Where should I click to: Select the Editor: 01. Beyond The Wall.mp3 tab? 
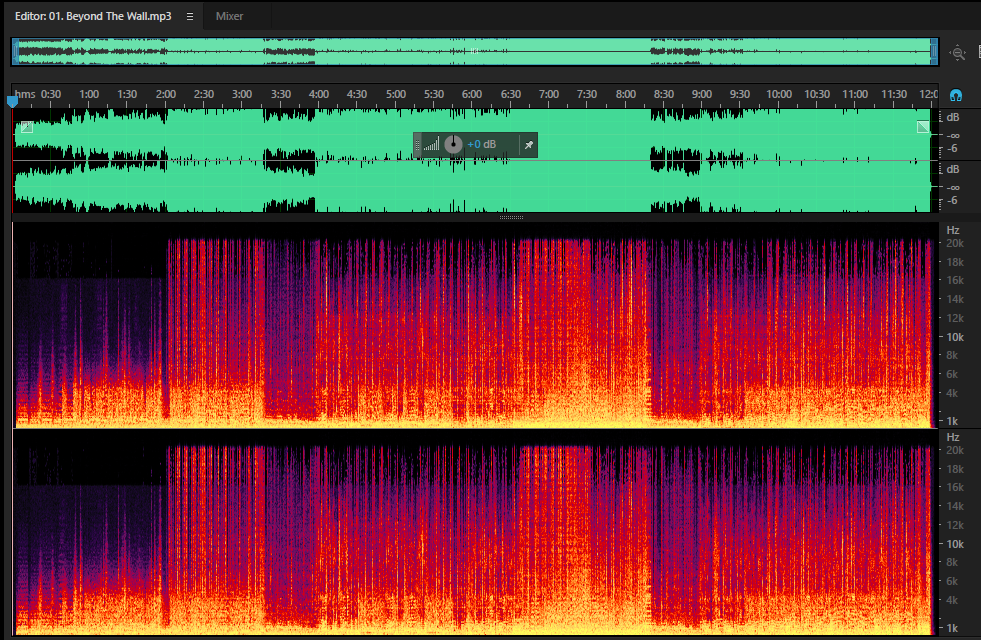(x=93, y=16)
